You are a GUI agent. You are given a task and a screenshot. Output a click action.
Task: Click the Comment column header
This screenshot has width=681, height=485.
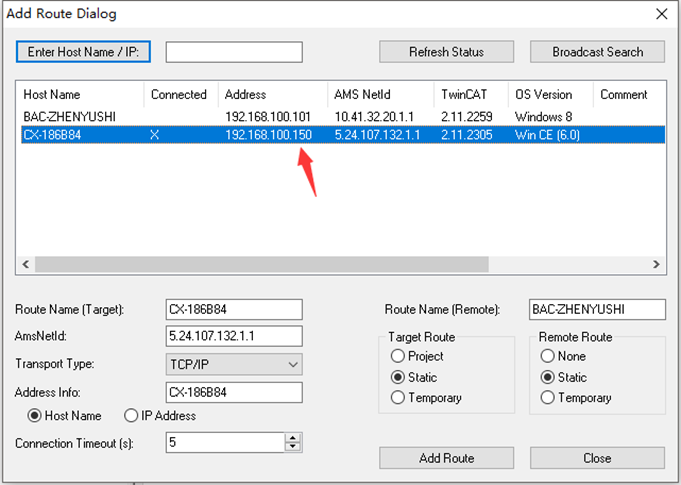click(x=629, y=95)
